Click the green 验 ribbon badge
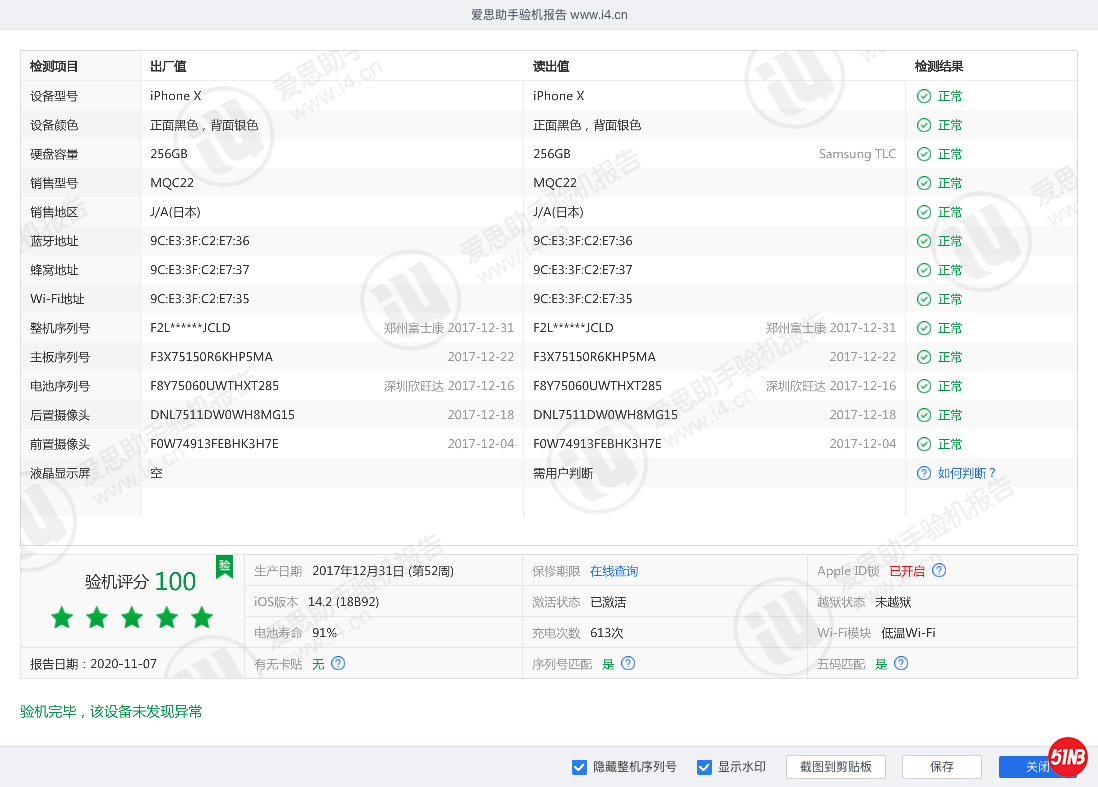 (225, 566)
